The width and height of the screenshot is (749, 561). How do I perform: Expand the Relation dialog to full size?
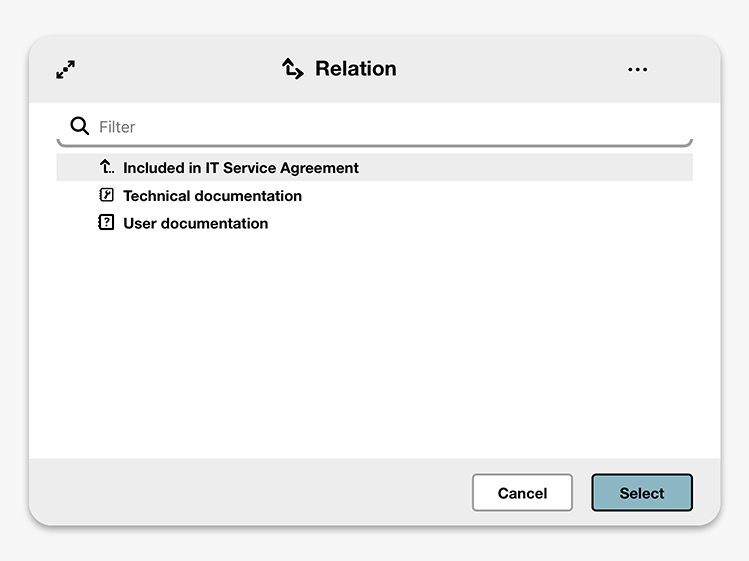point(66,69)
